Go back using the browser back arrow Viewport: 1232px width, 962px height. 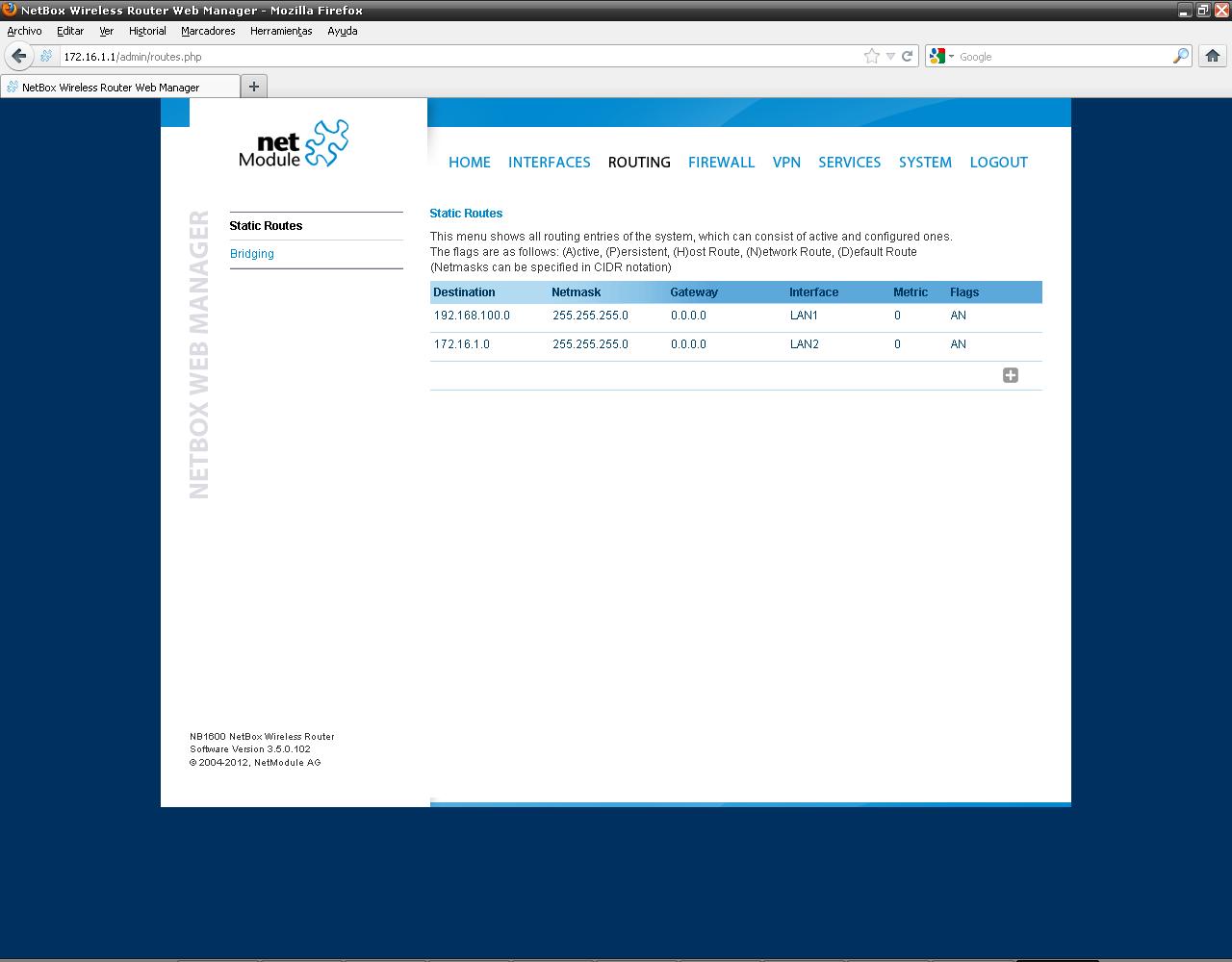click(18, 56)
